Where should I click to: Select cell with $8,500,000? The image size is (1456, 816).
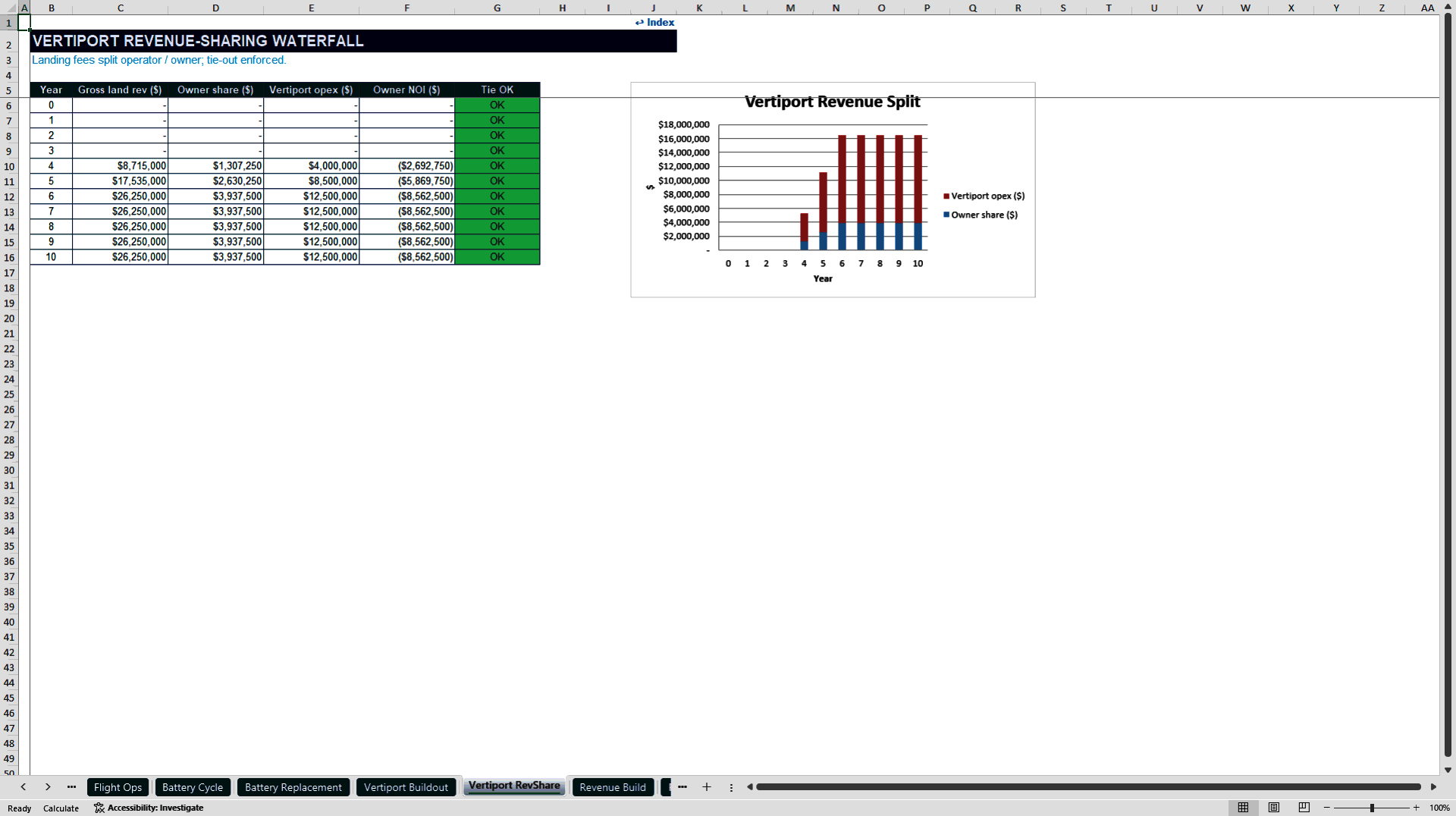(311, 180)
